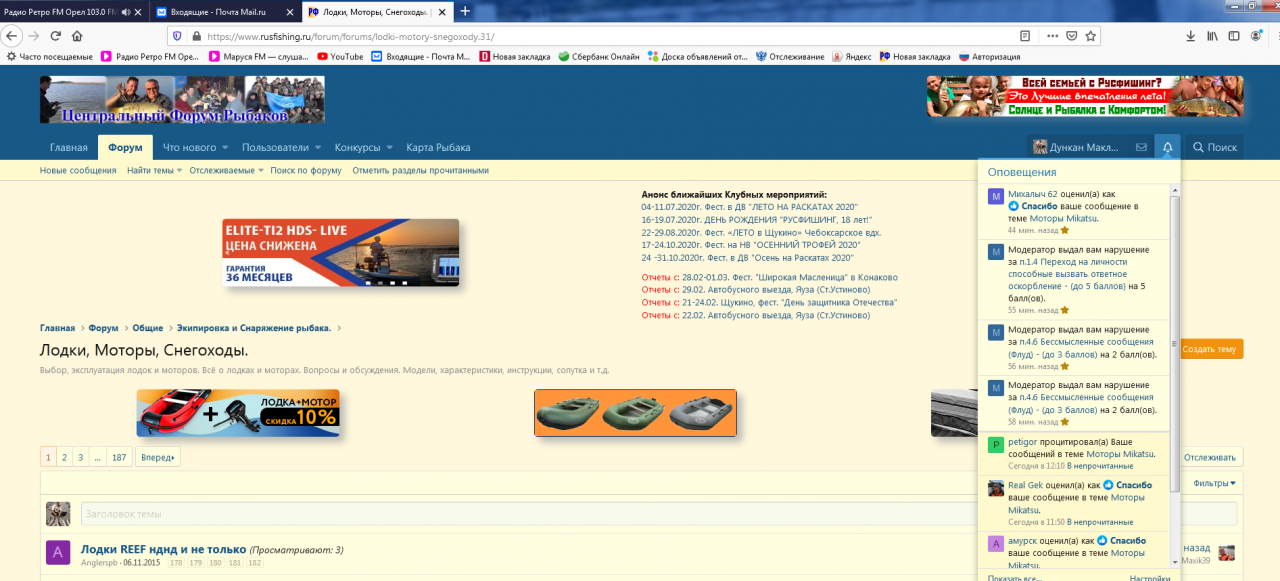Open the Лодки REEF нднд thread link
Viewport: 1280px width, 581px height.
pos(163,549)
